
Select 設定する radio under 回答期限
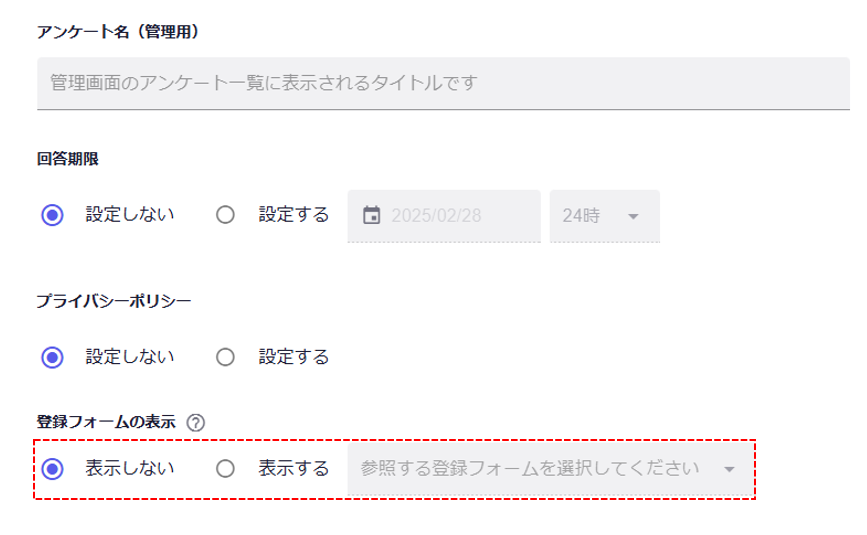coord(225,215)
